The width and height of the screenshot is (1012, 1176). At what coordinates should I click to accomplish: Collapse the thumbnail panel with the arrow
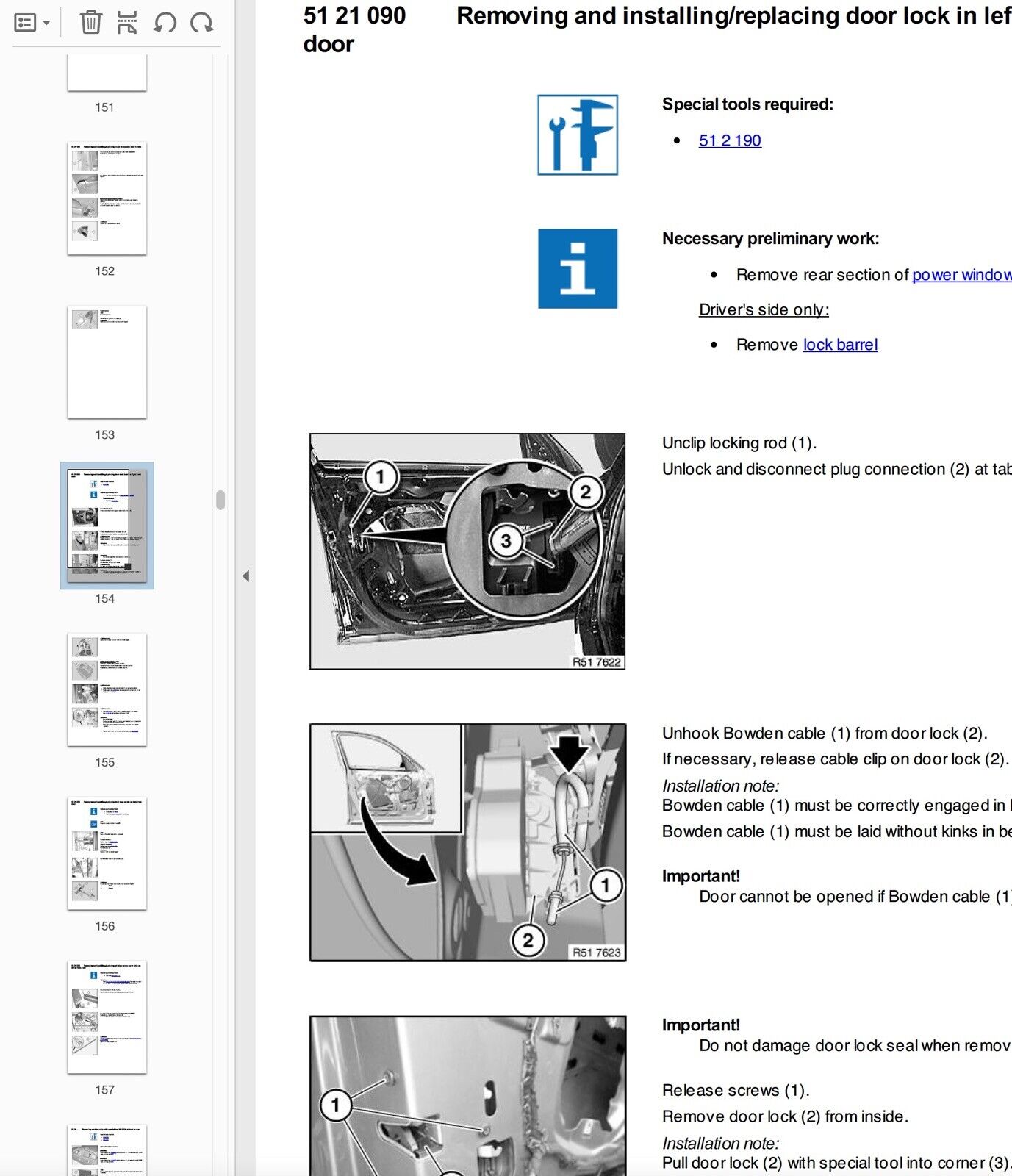[246, 576]
